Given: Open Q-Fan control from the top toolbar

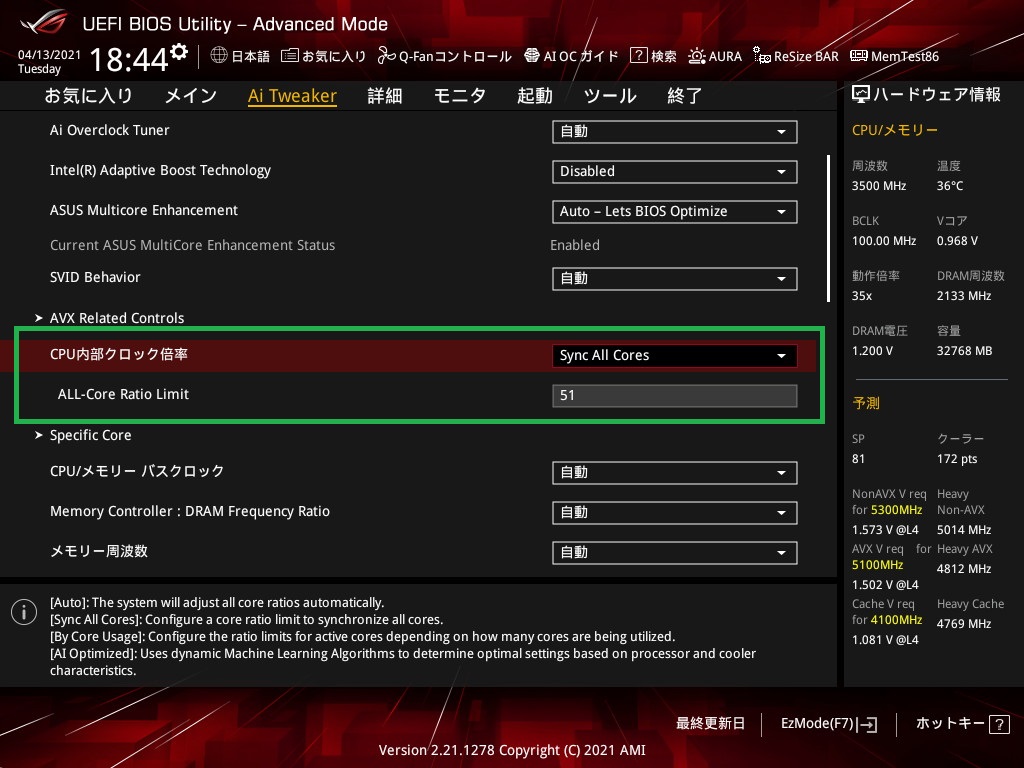Looking at the screenshot, I should click(444, 56).
